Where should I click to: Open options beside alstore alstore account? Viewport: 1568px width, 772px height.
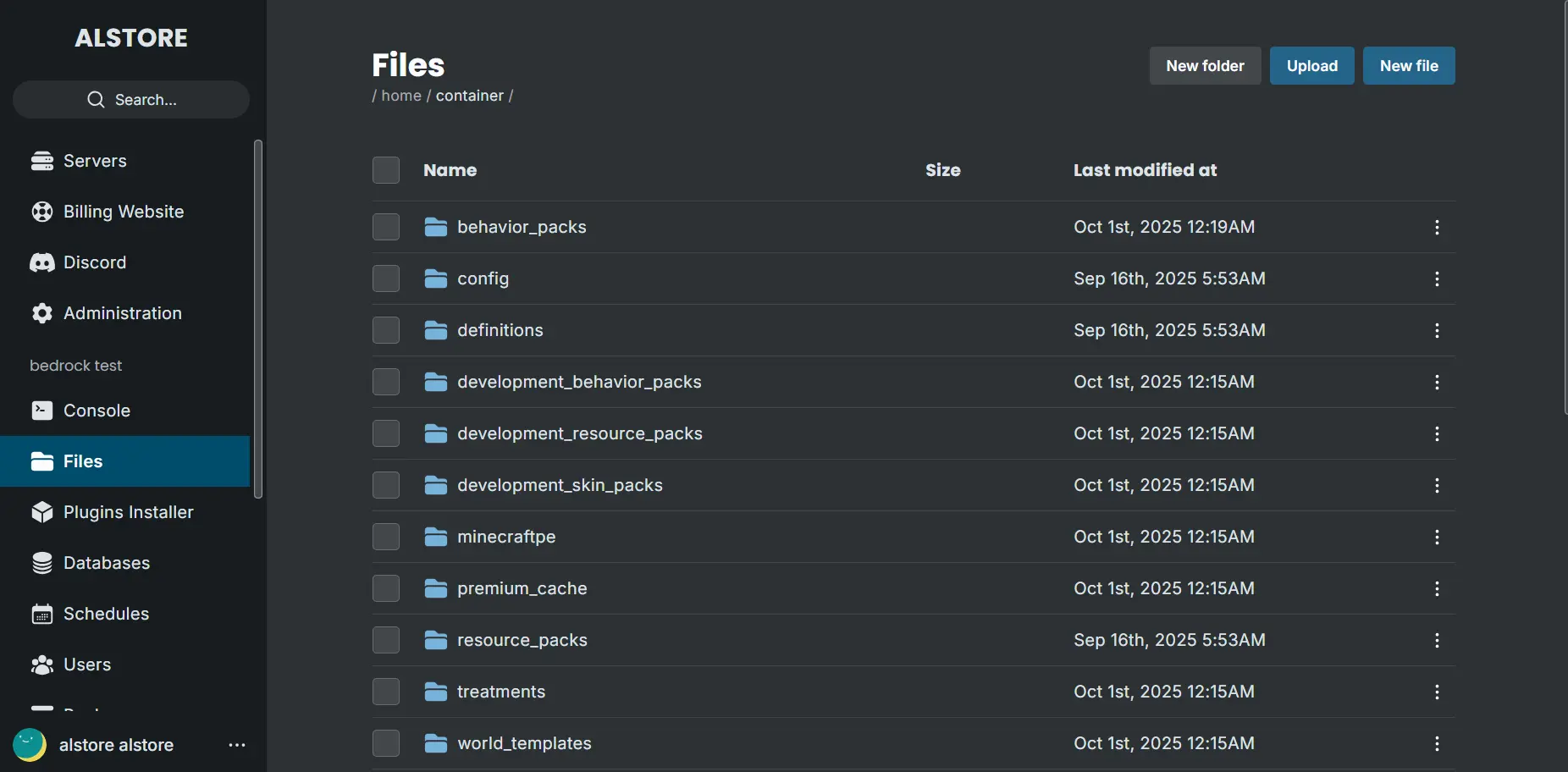pyautogui.click(x=236, y=745)
